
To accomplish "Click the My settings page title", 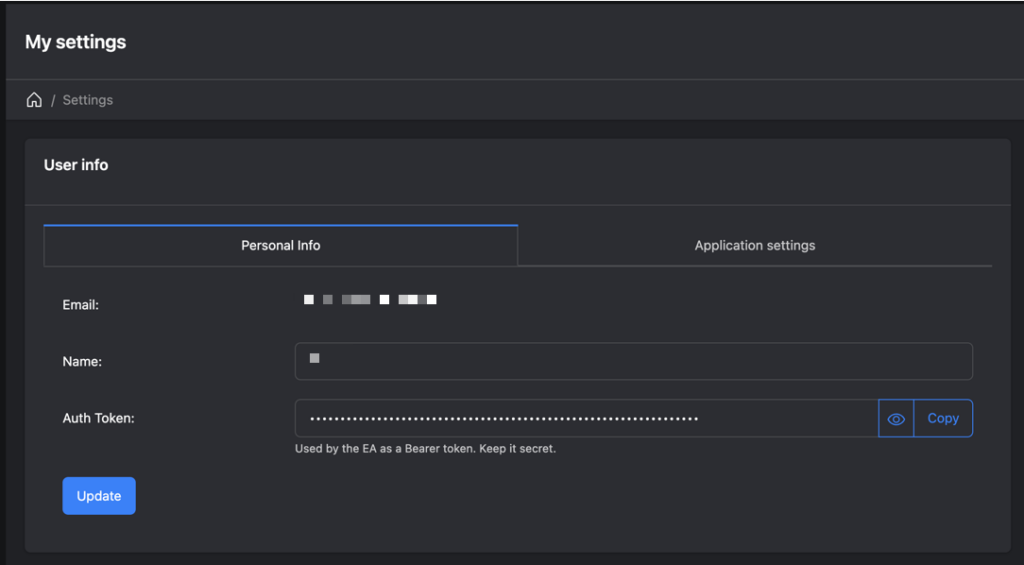I will tap(76, 42).
